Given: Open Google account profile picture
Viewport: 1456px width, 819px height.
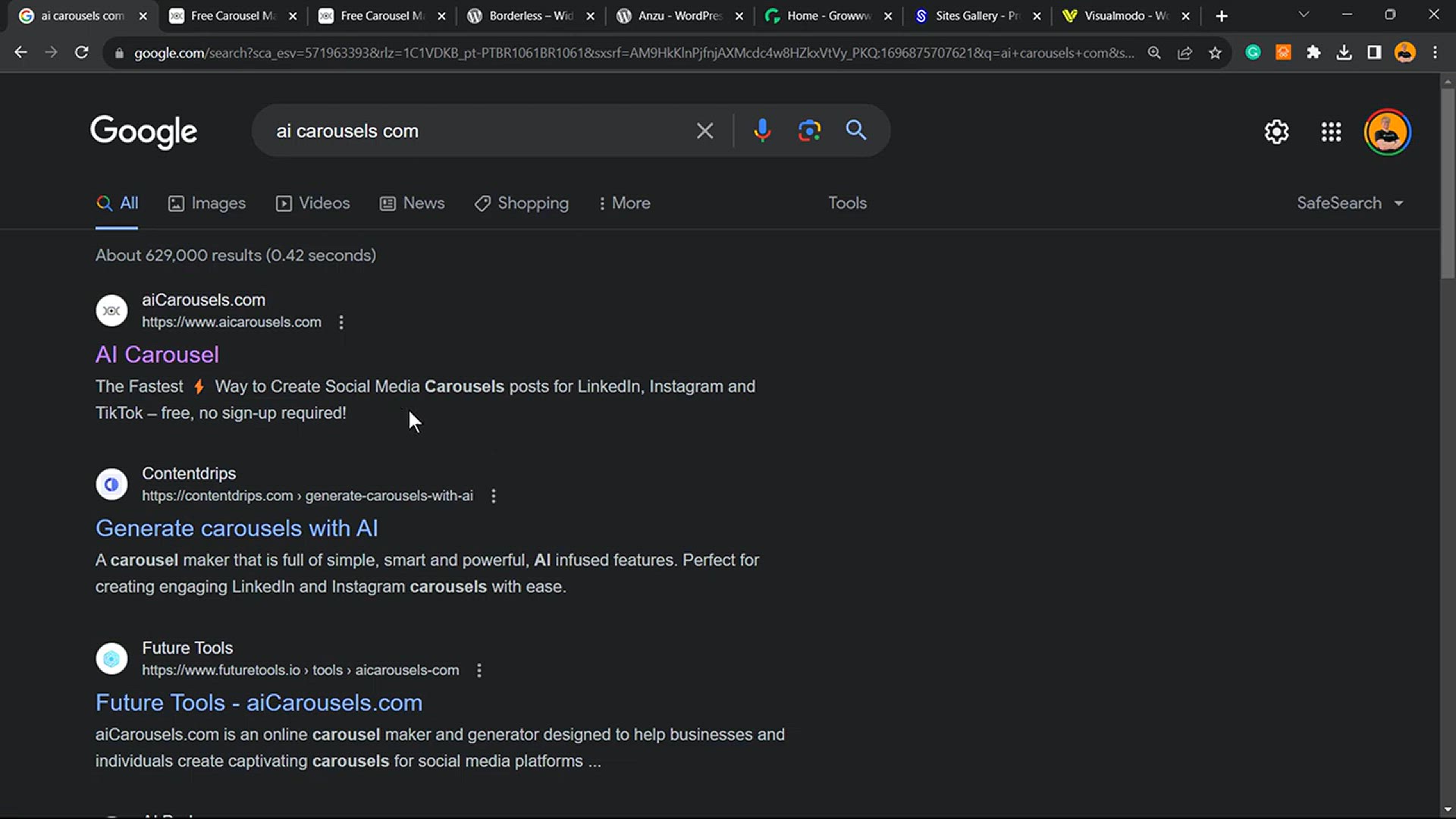Looking at the screenshot, I should click(1387, 132).
